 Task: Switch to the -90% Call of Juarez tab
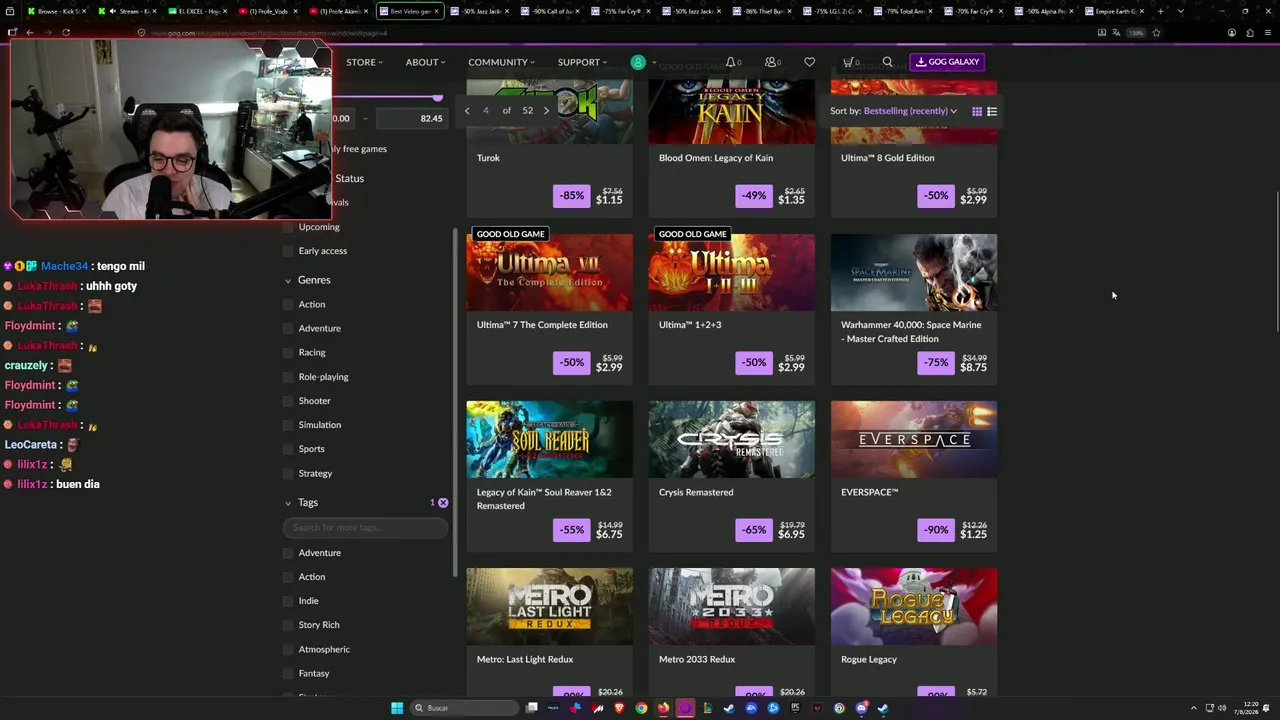point(553,11)
